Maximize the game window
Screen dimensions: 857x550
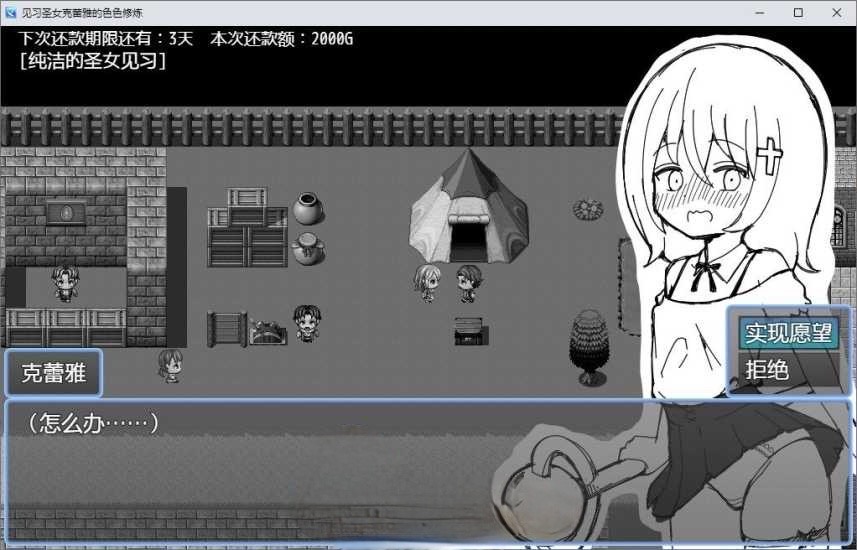point(798,13)
